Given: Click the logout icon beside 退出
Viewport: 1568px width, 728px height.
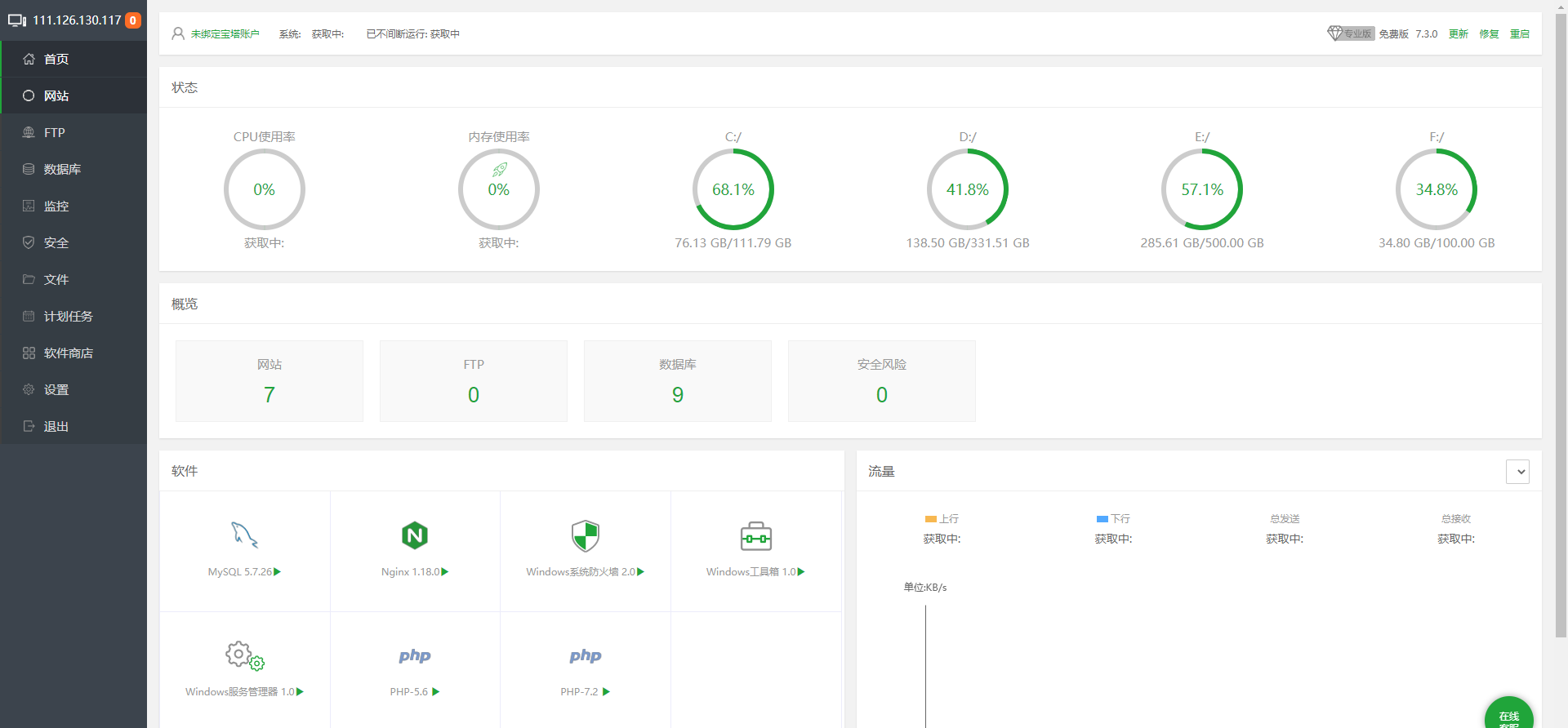Looking at the screenshot, I should (x=29, y=426).
